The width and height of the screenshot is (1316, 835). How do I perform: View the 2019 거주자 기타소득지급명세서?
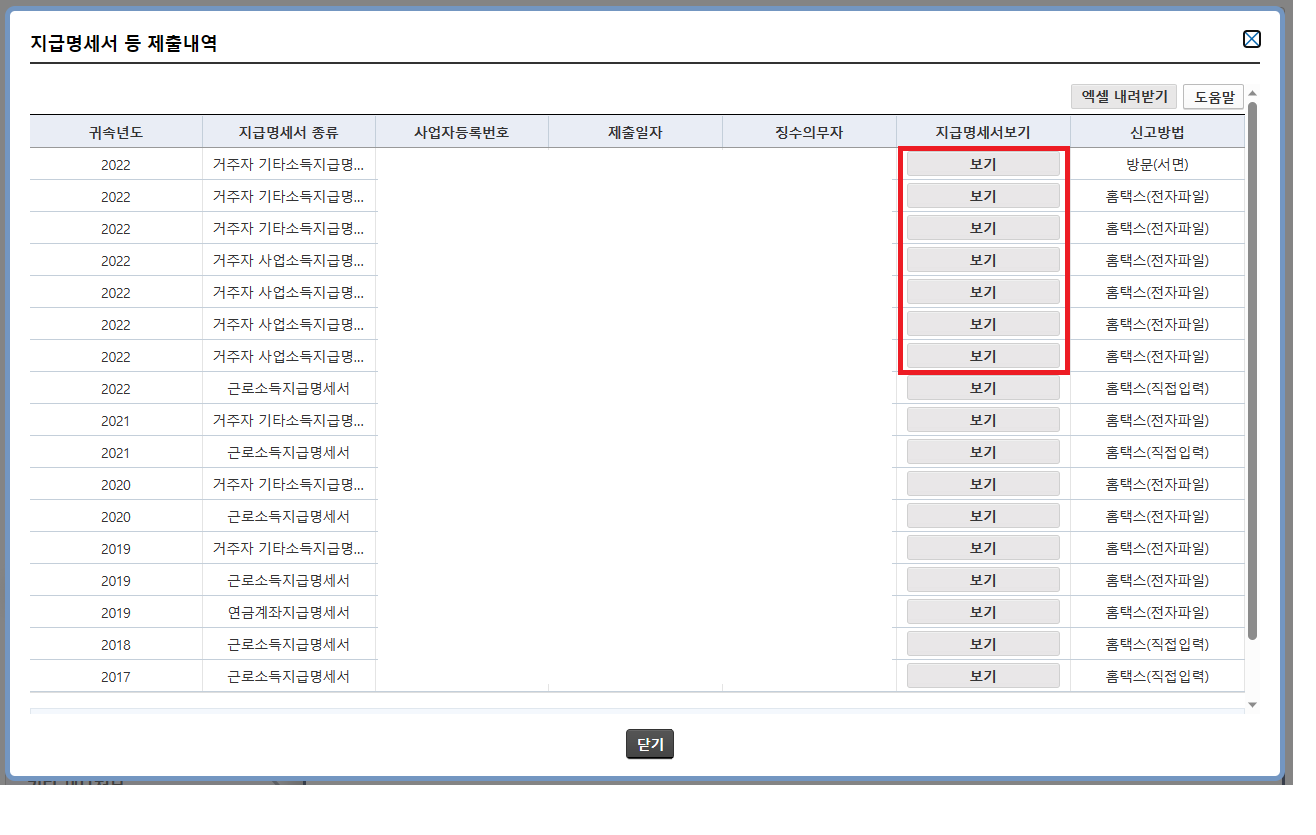pyautogui.click(x=983, y=547)
